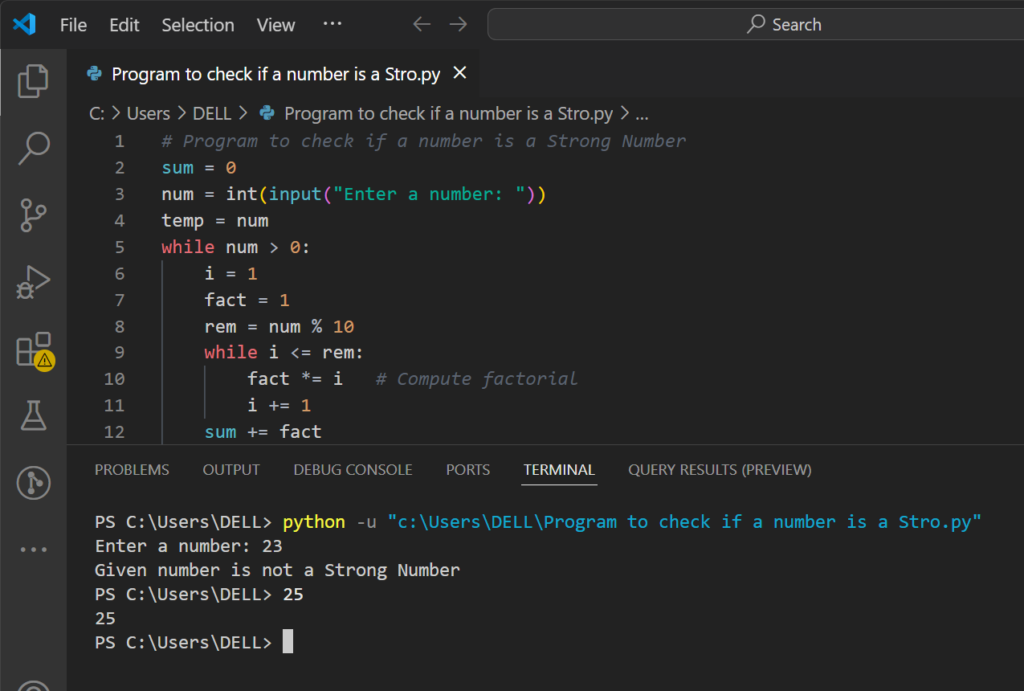
Task: Click 'while i <= rem:' line
Action: pos(283,353)
